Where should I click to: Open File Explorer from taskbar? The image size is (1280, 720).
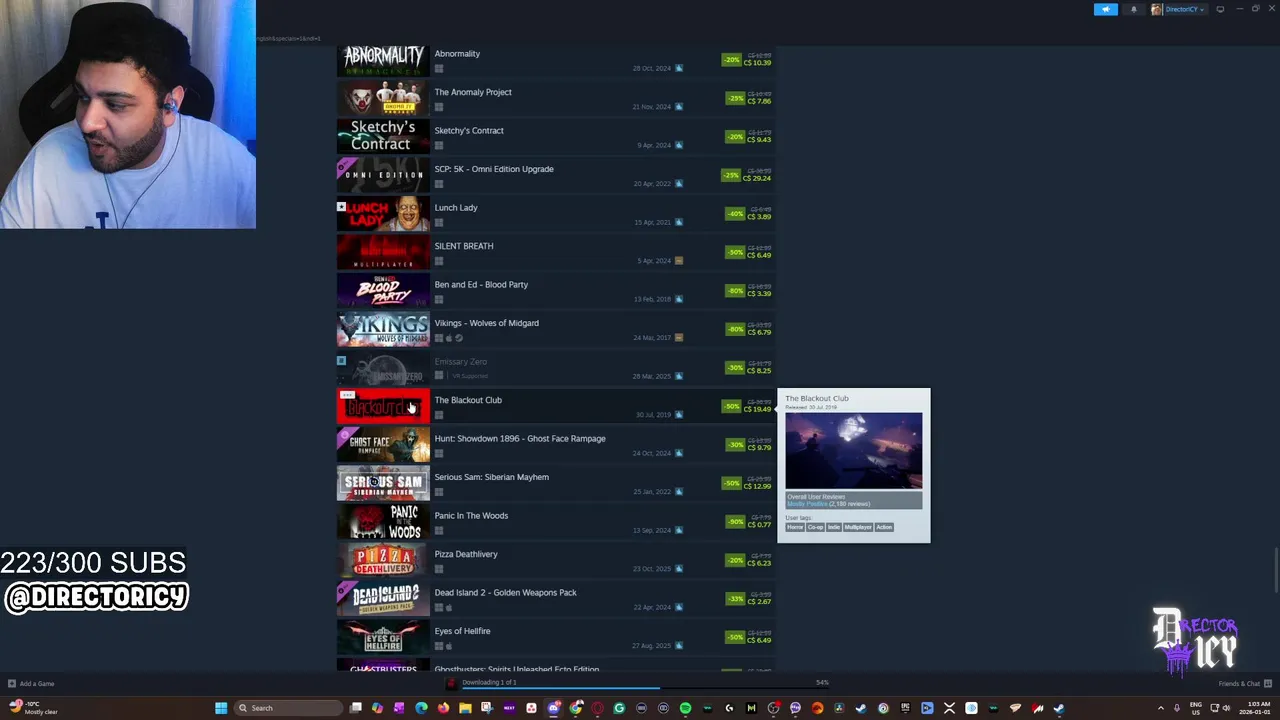tap(465, 708)
